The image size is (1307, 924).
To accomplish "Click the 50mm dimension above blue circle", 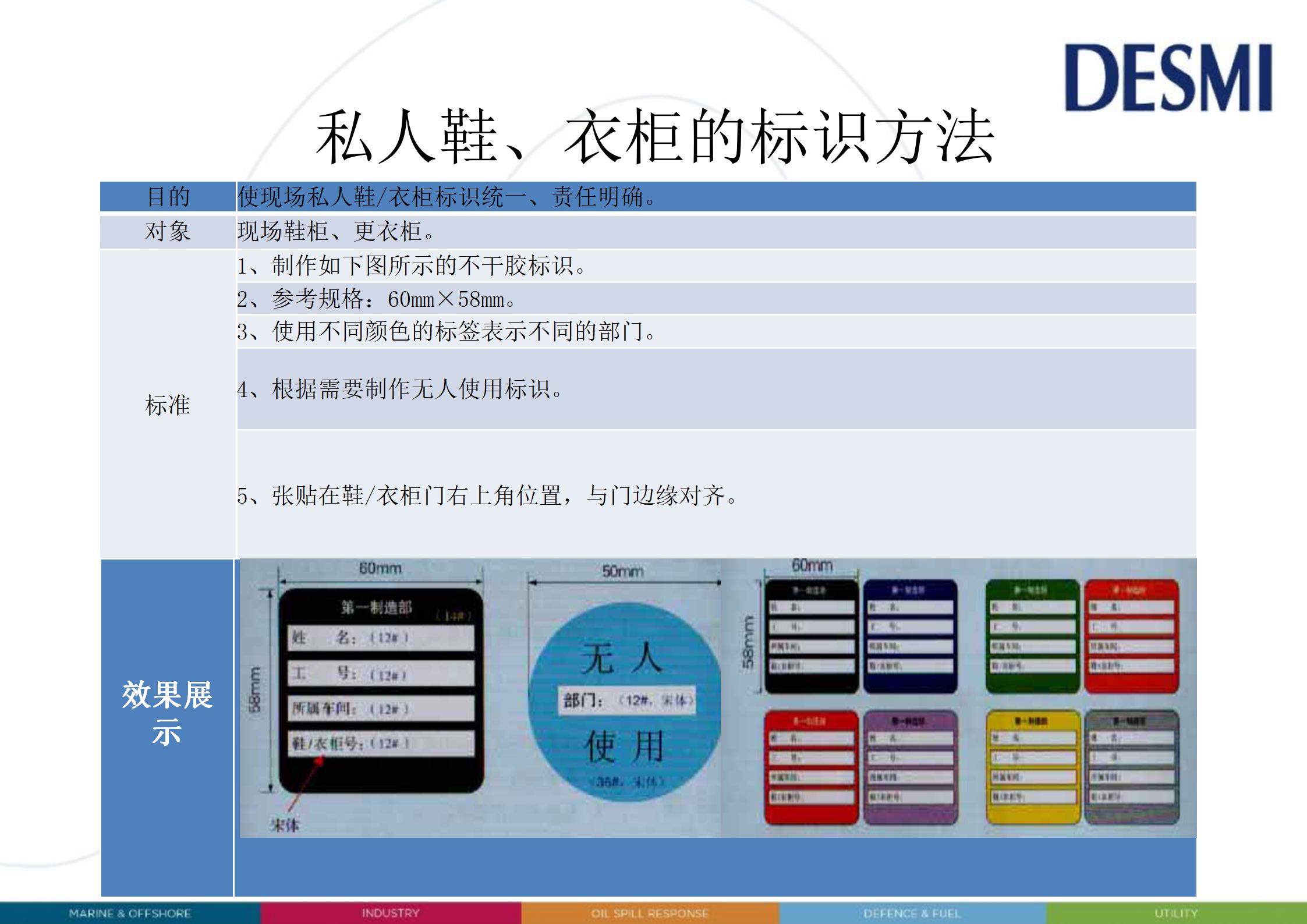I will tap(622, 571).
